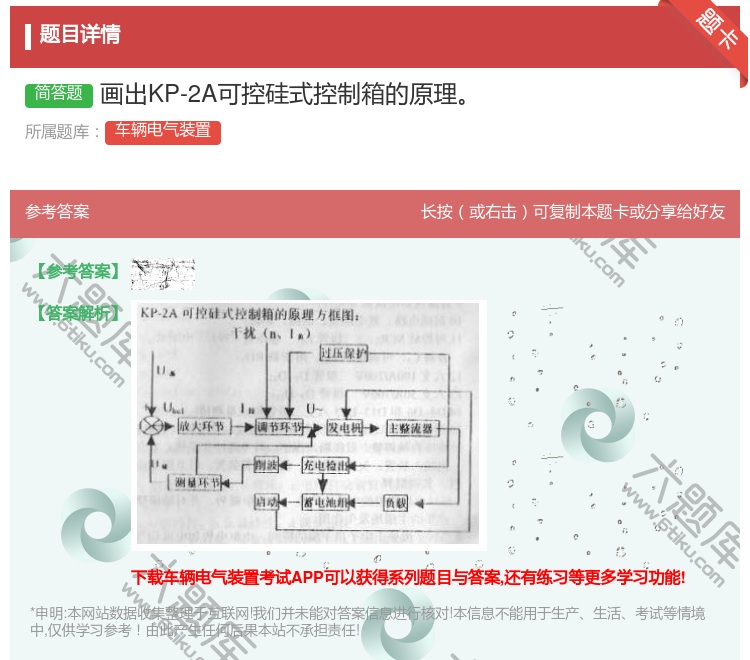Select the question title 画出KP-2A可控硅式控制箱的原理

tap(285, 94)
